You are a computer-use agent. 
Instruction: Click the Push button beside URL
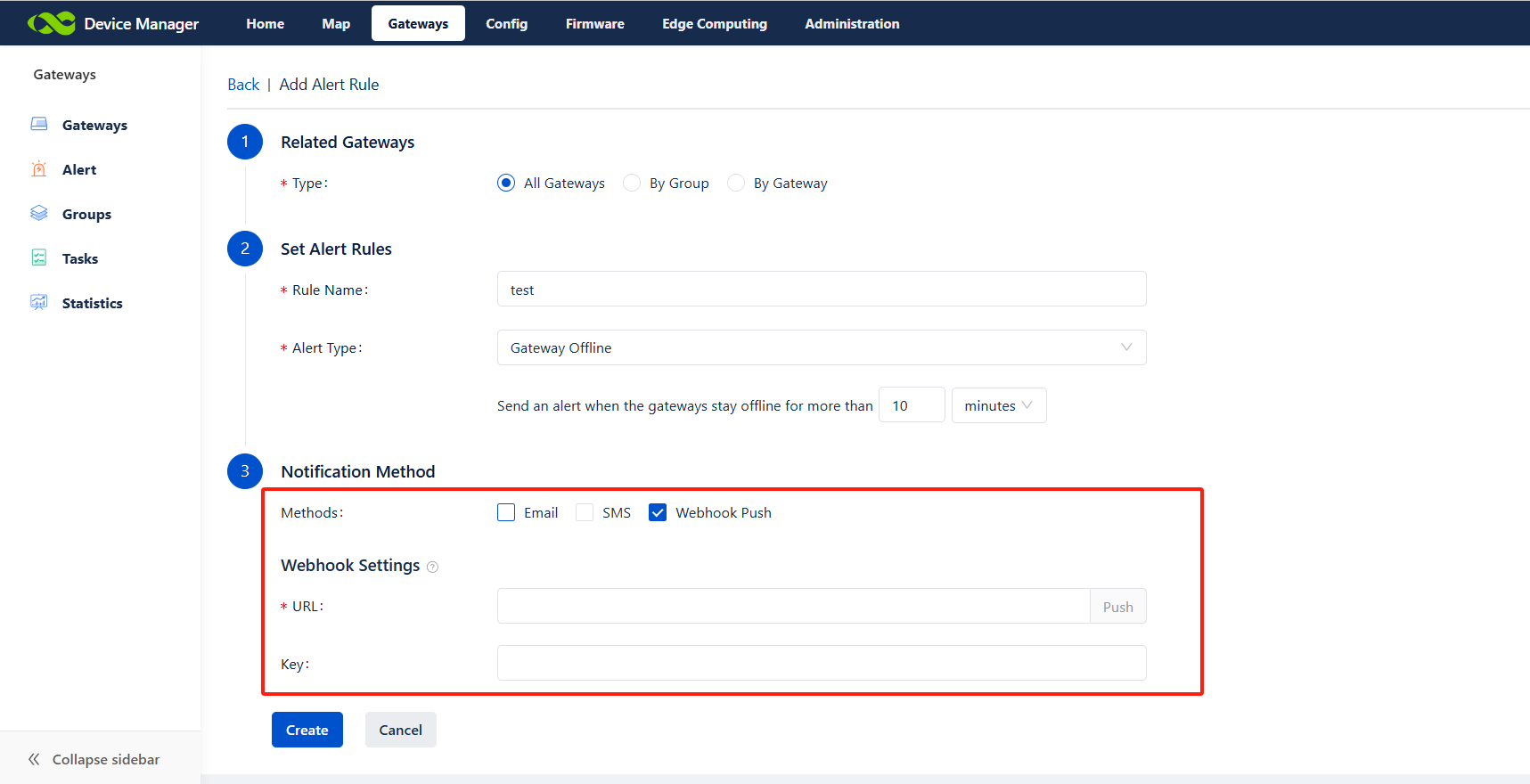point(1117,607)
